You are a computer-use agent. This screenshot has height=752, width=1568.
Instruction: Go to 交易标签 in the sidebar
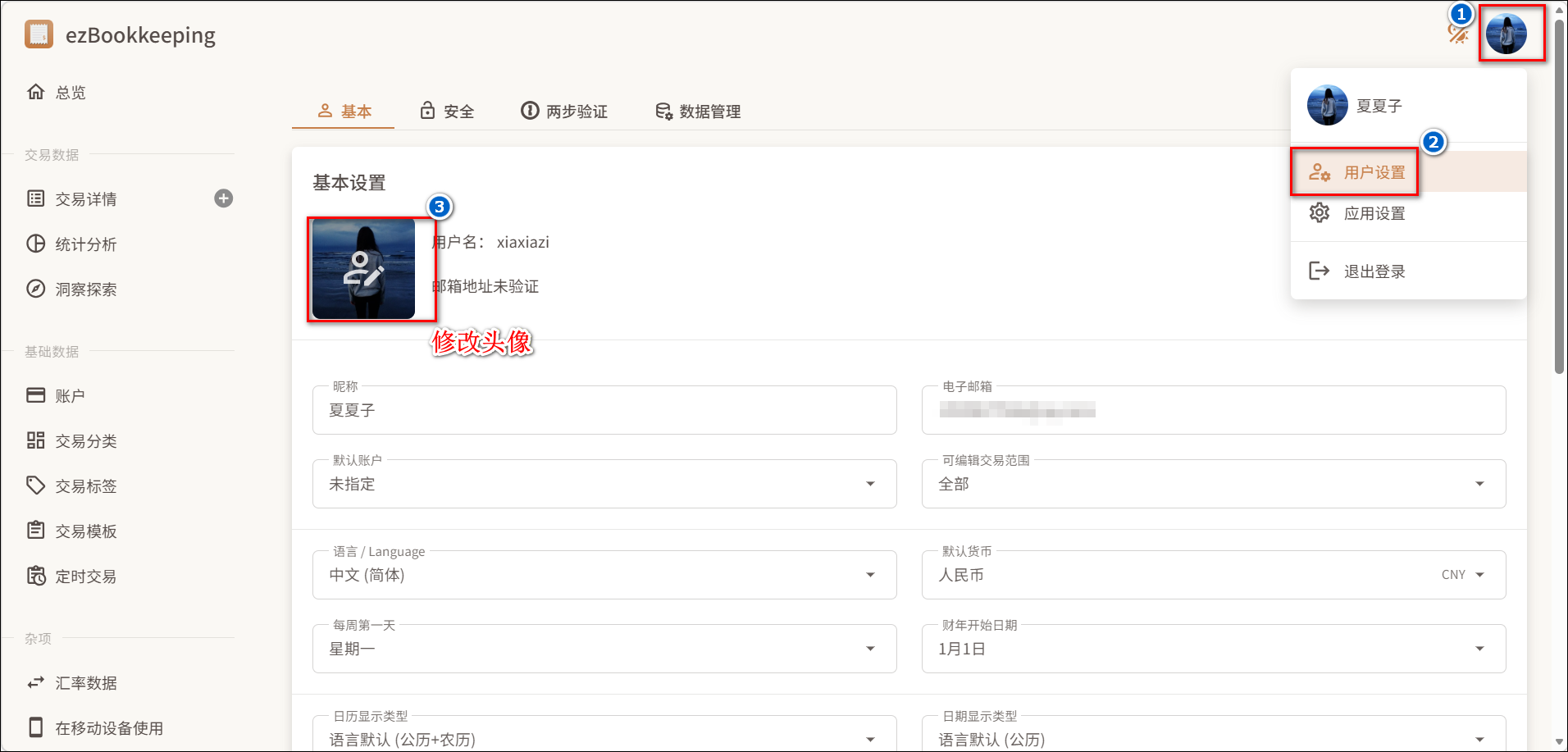pos(85,486)
